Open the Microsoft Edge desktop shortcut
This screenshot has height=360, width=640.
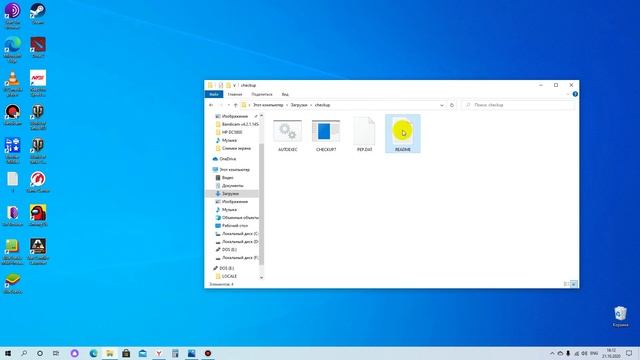point(13,49)
